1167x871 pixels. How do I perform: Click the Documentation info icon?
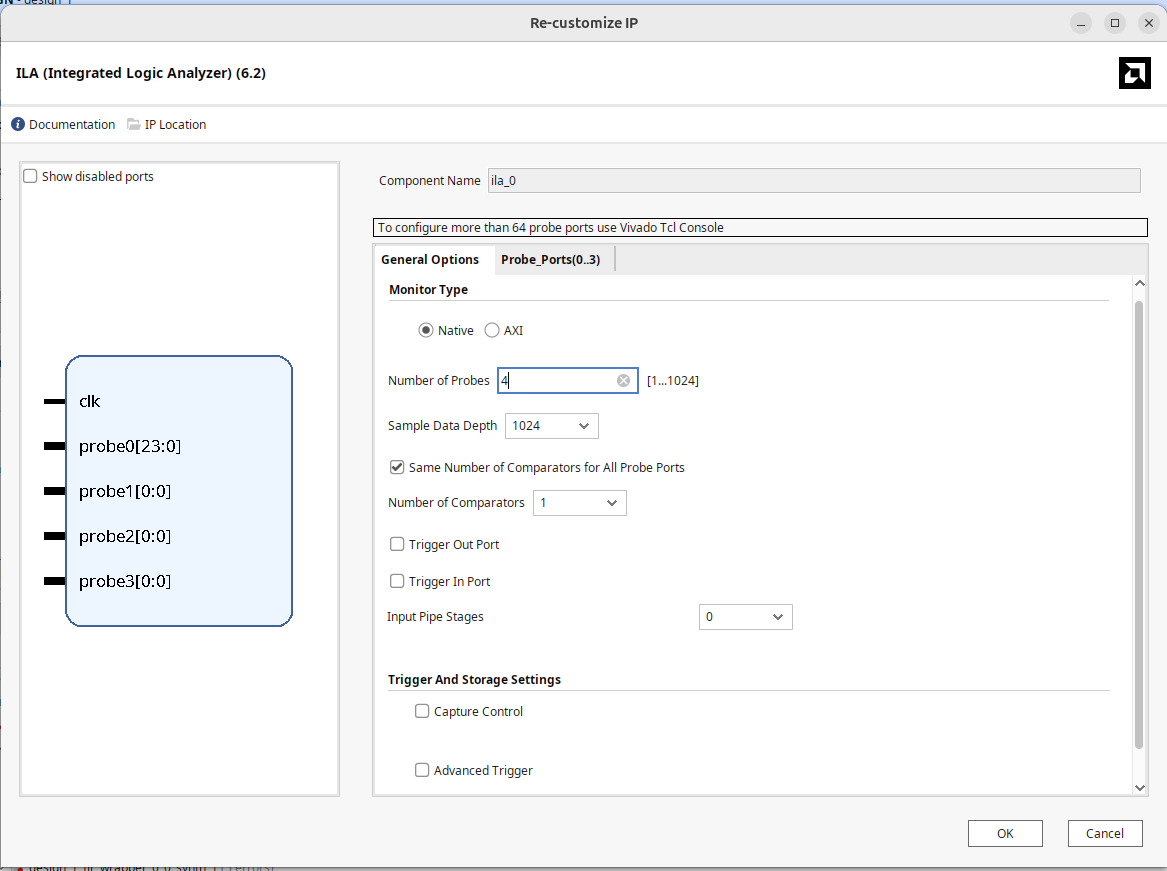(18, 125)
